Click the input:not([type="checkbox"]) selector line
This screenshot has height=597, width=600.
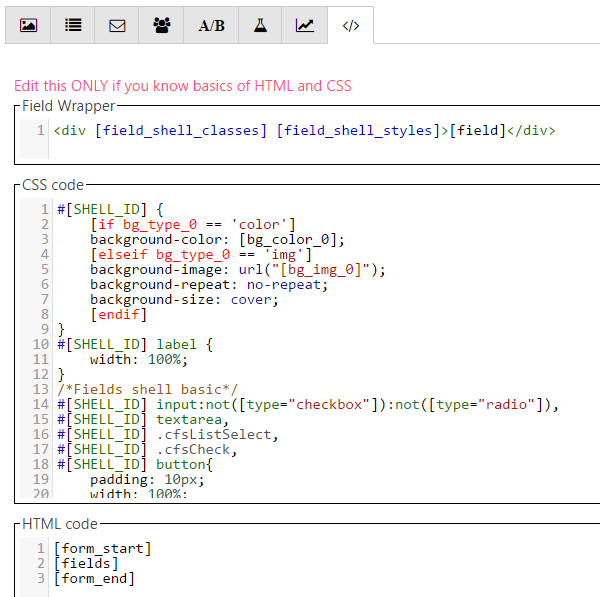pos(308,405)
